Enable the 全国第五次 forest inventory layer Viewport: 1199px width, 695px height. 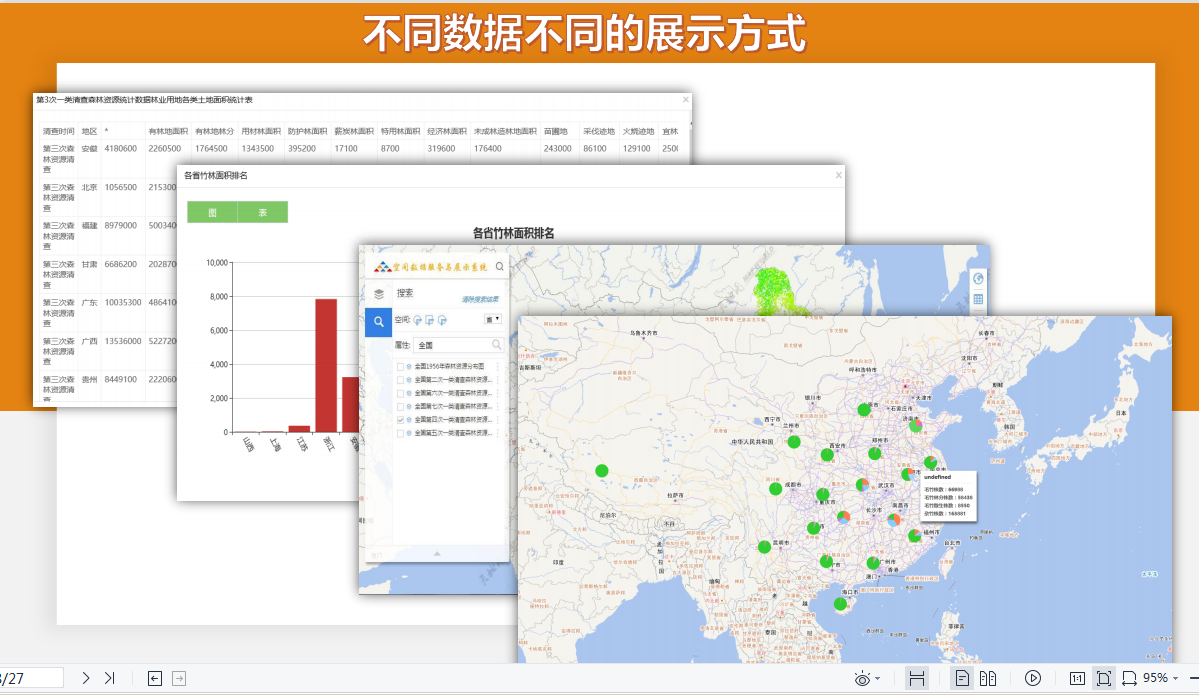(401, 433)
